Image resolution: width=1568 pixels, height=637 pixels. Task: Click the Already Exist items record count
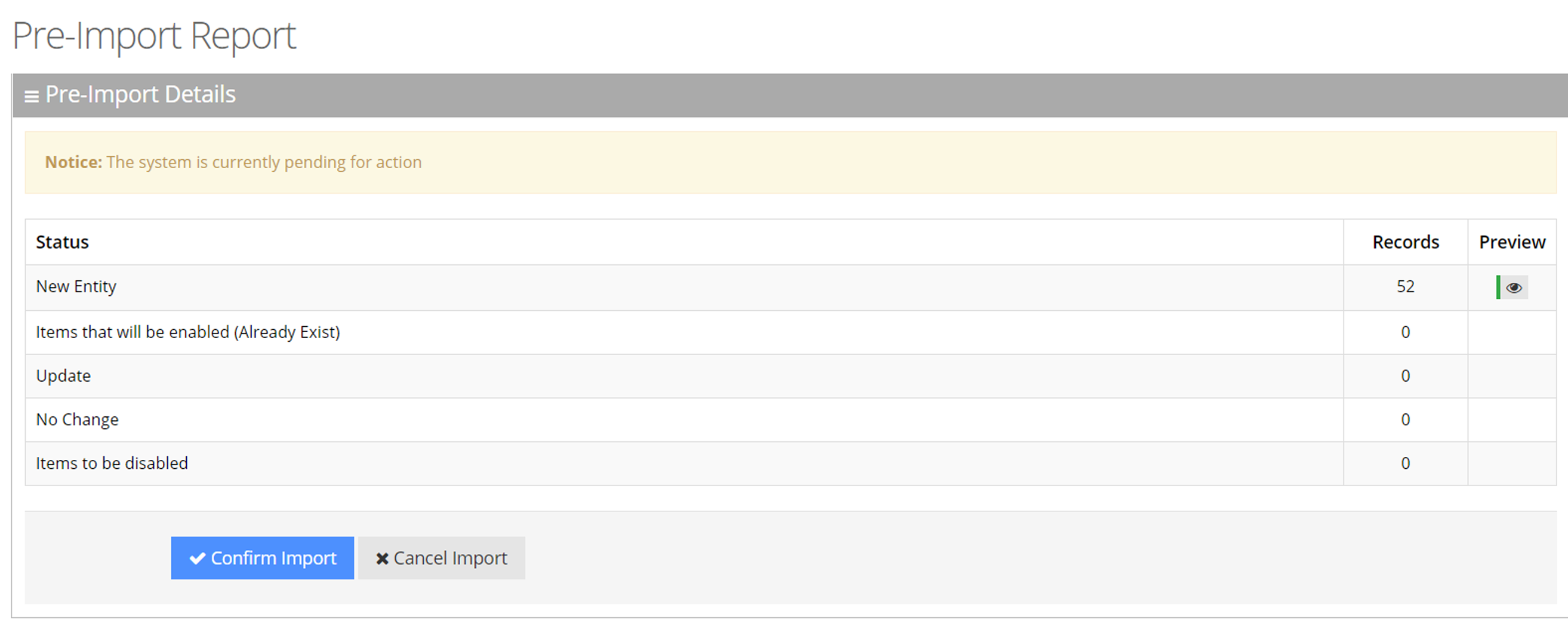(x=1405, y=332)
